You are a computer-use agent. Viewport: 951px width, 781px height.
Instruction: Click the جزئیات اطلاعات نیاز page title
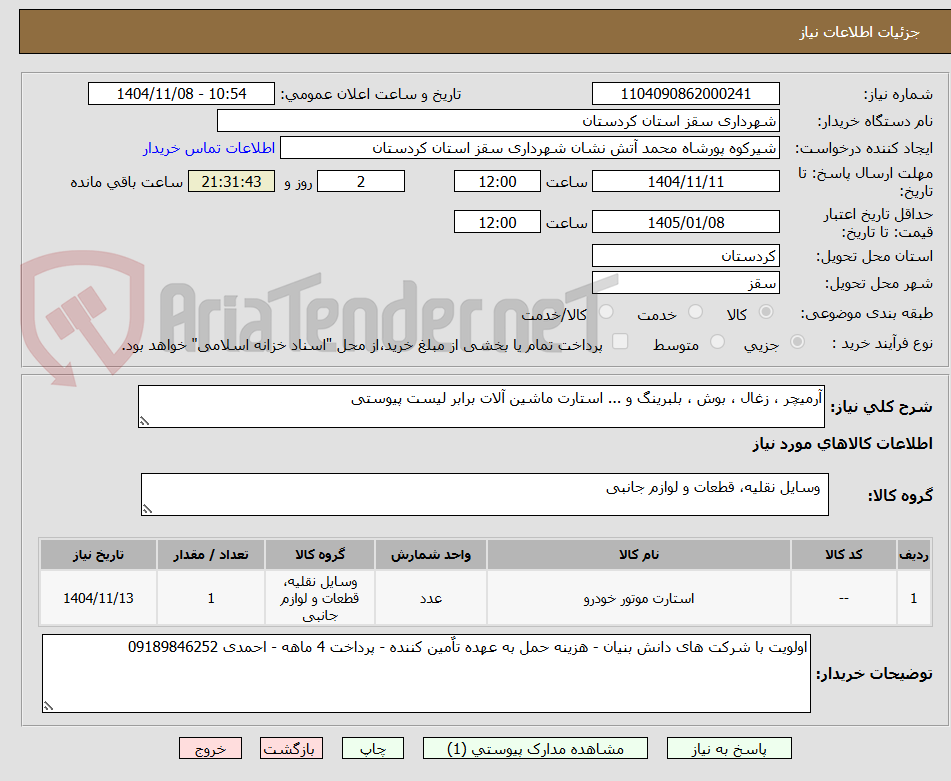tap(859, 32)
